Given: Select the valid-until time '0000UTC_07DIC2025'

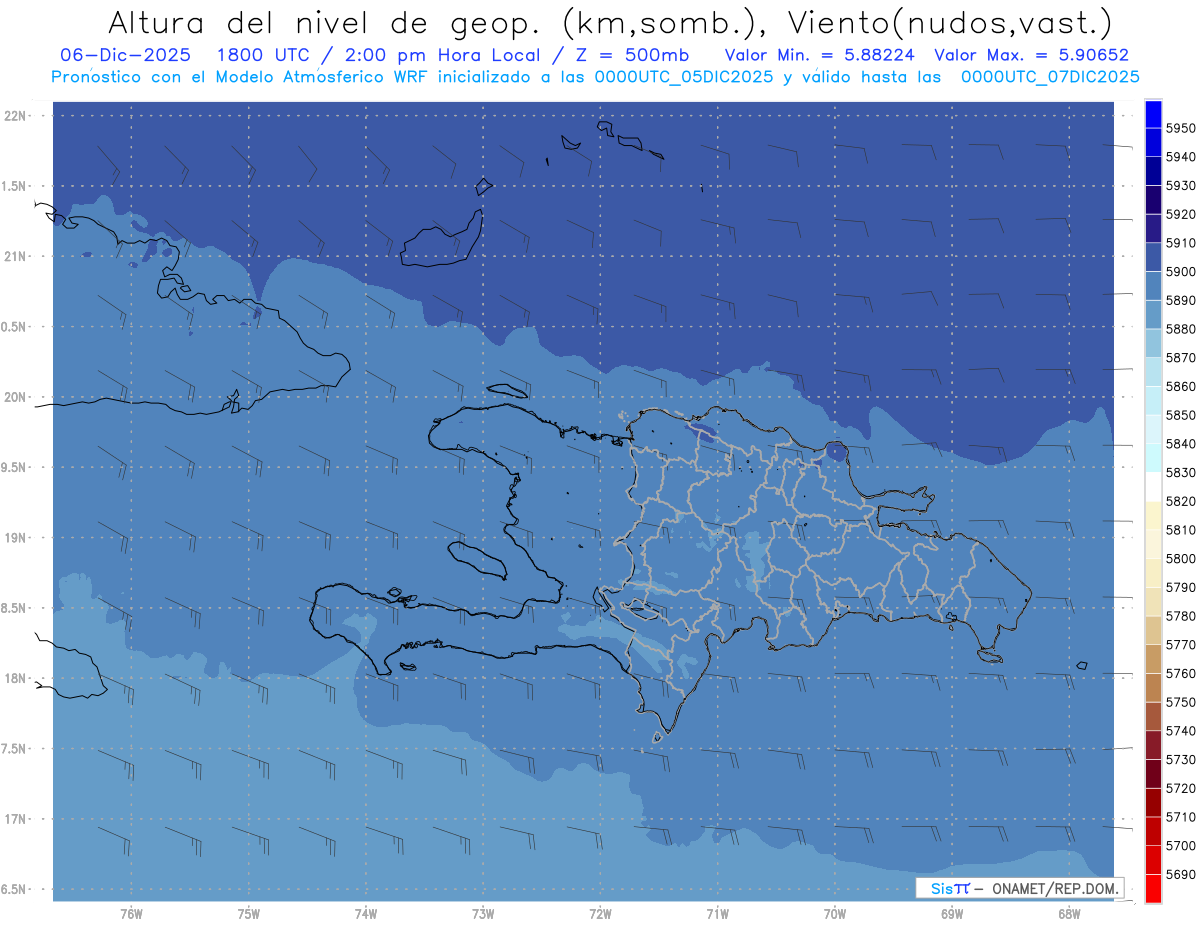Looking at the screenshot, I should click(1049, 77).
